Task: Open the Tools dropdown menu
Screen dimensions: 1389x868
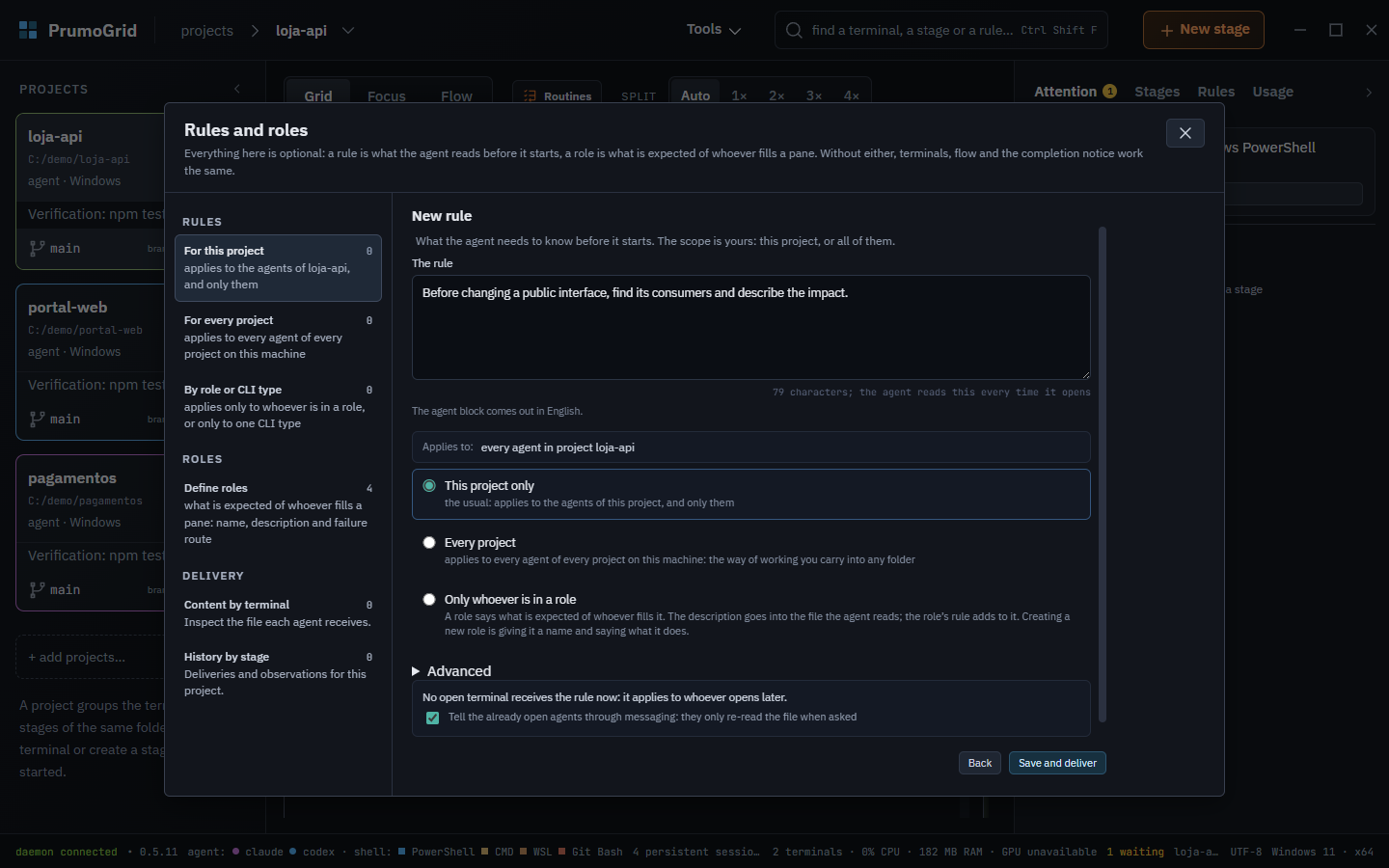Action: (x=714, y=30)
